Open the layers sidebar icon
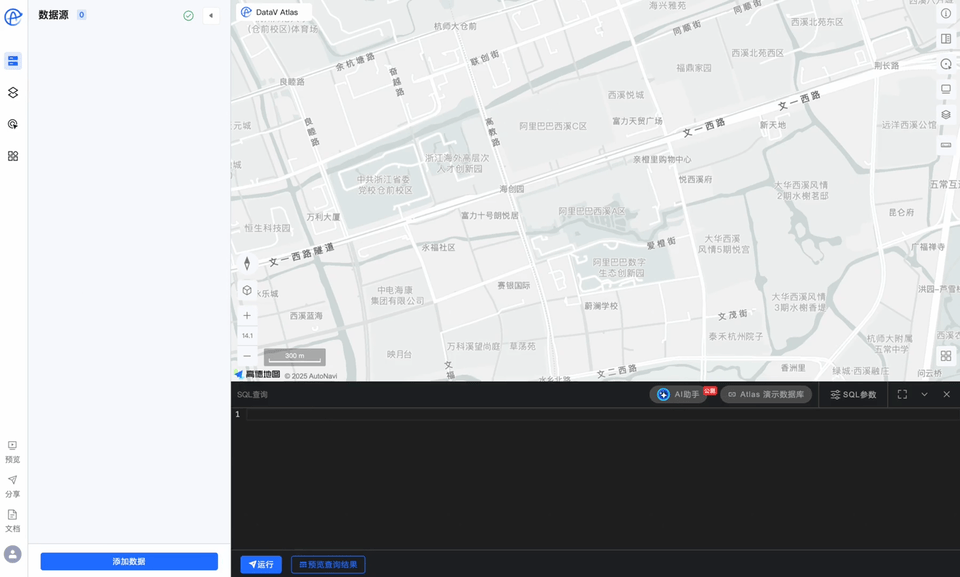960x577 pixels. [x=13, y=92]
